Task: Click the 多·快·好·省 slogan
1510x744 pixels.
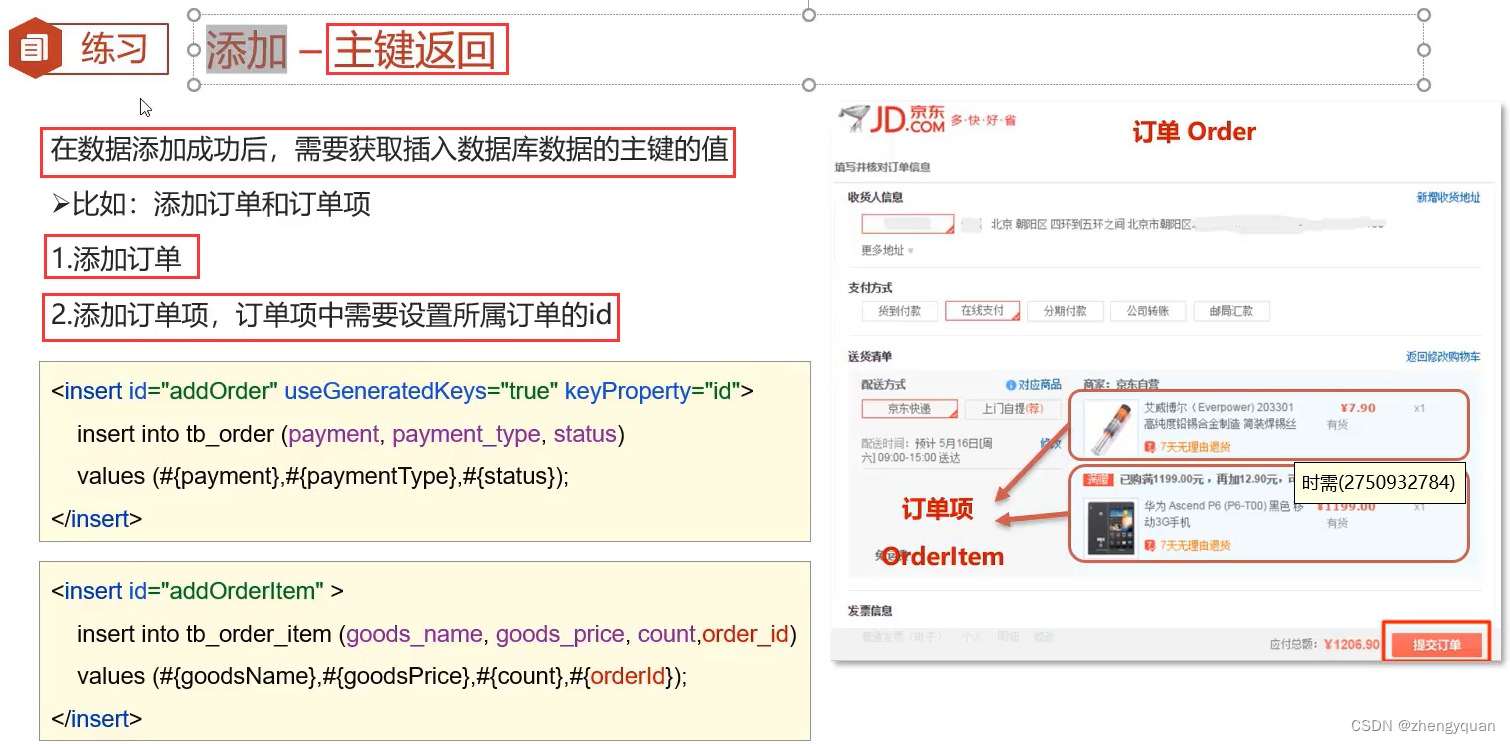Action: pyautogui.click(x=983, y=121)
